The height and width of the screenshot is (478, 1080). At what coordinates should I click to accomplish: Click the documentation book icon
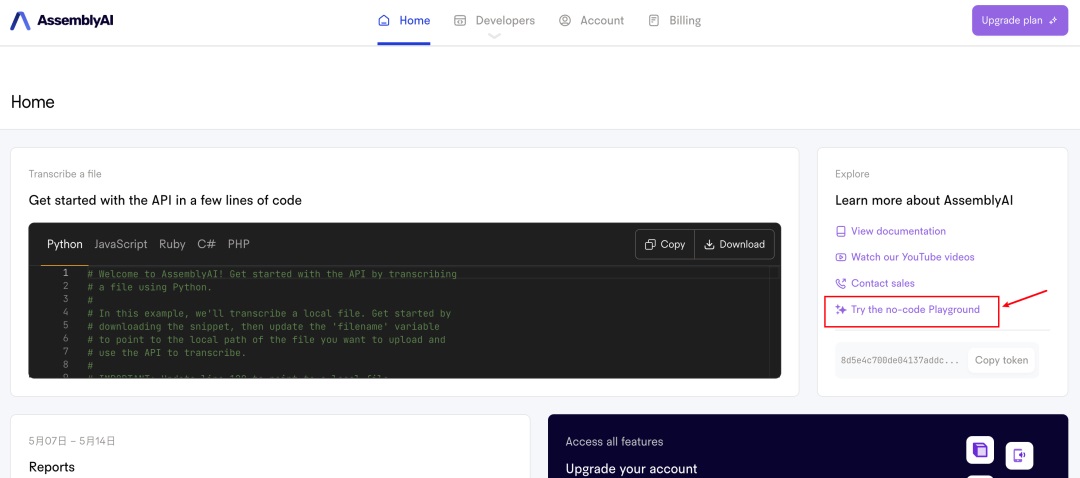tap(840, 231)
